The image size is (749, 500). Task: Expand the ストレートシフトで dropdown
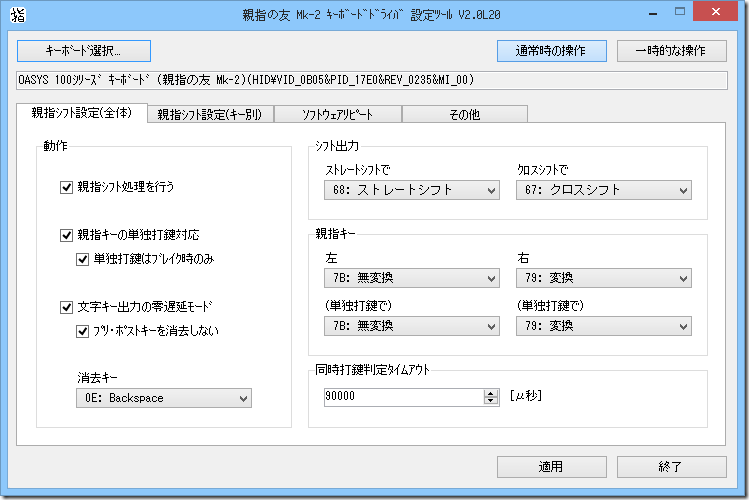pyautogui.click(x=411, y=190)
